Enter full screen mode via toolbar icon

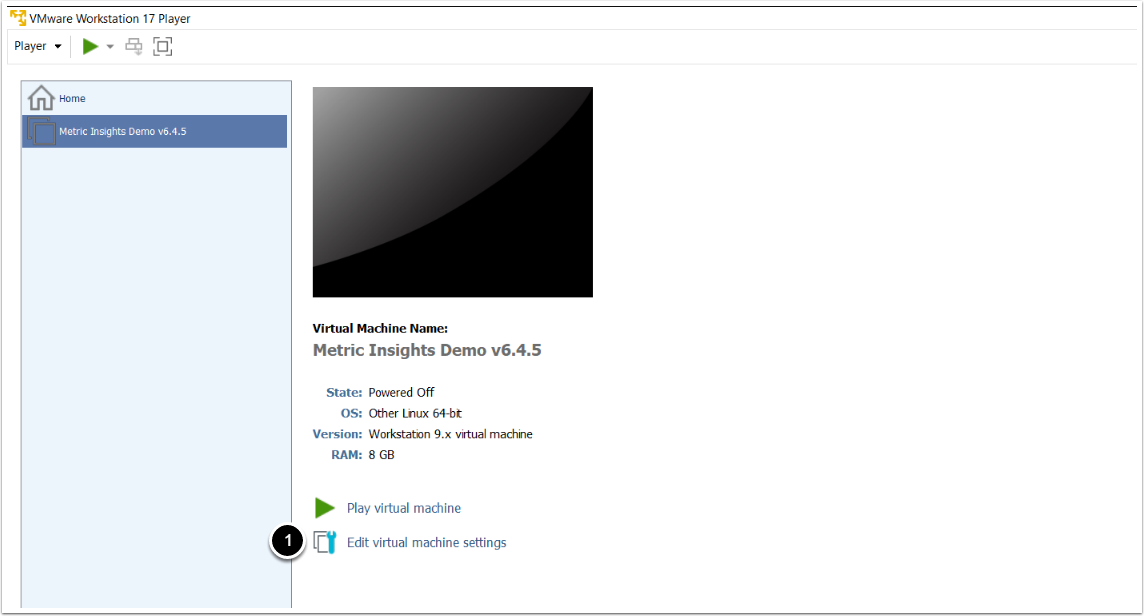click(163, 47)
